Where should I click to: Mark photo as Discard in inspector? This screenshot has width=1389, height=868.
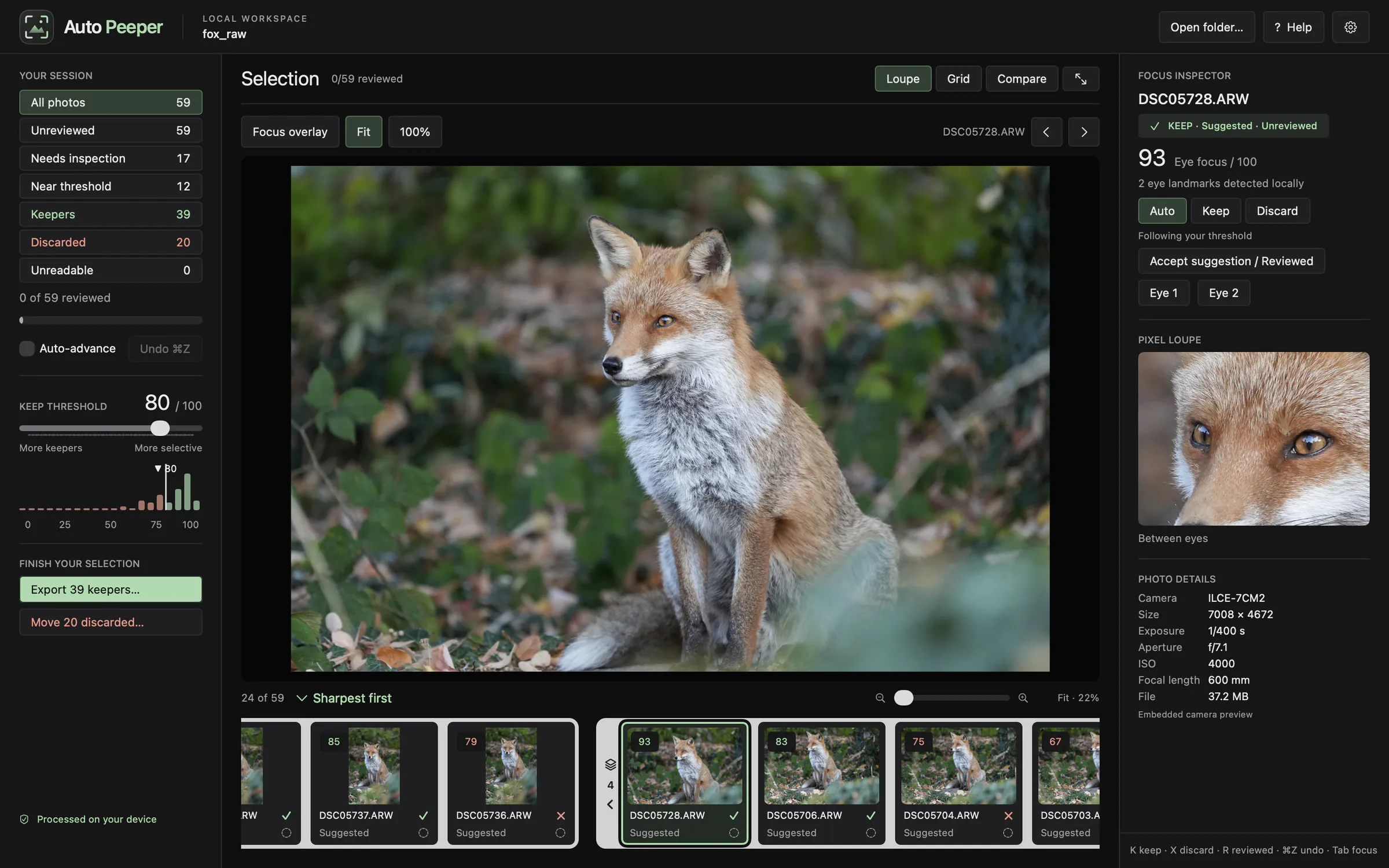(1277, 211)
